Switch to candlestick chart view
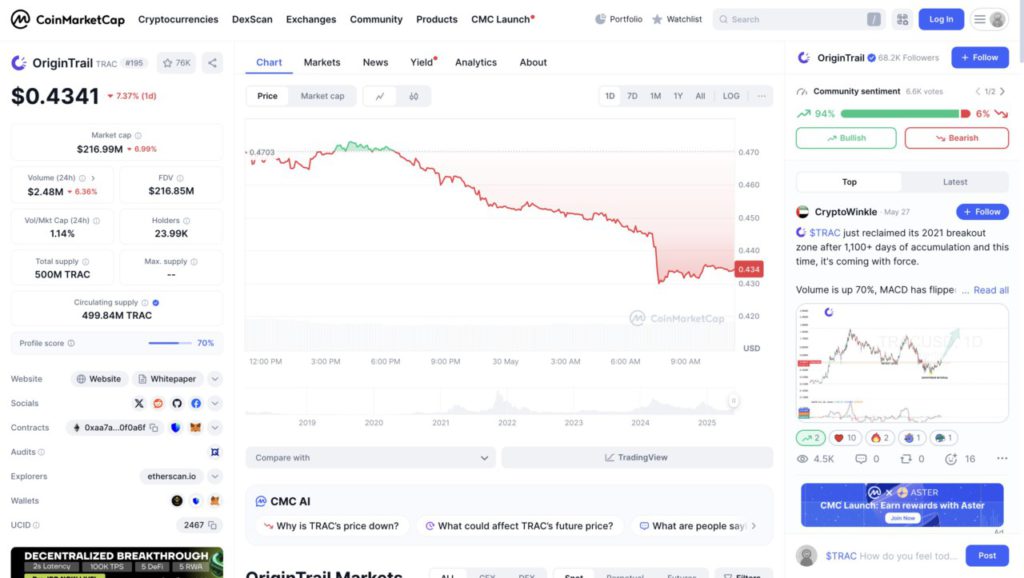The width and height of the screenshot is (1024, 578). click(x=413, y=96)
